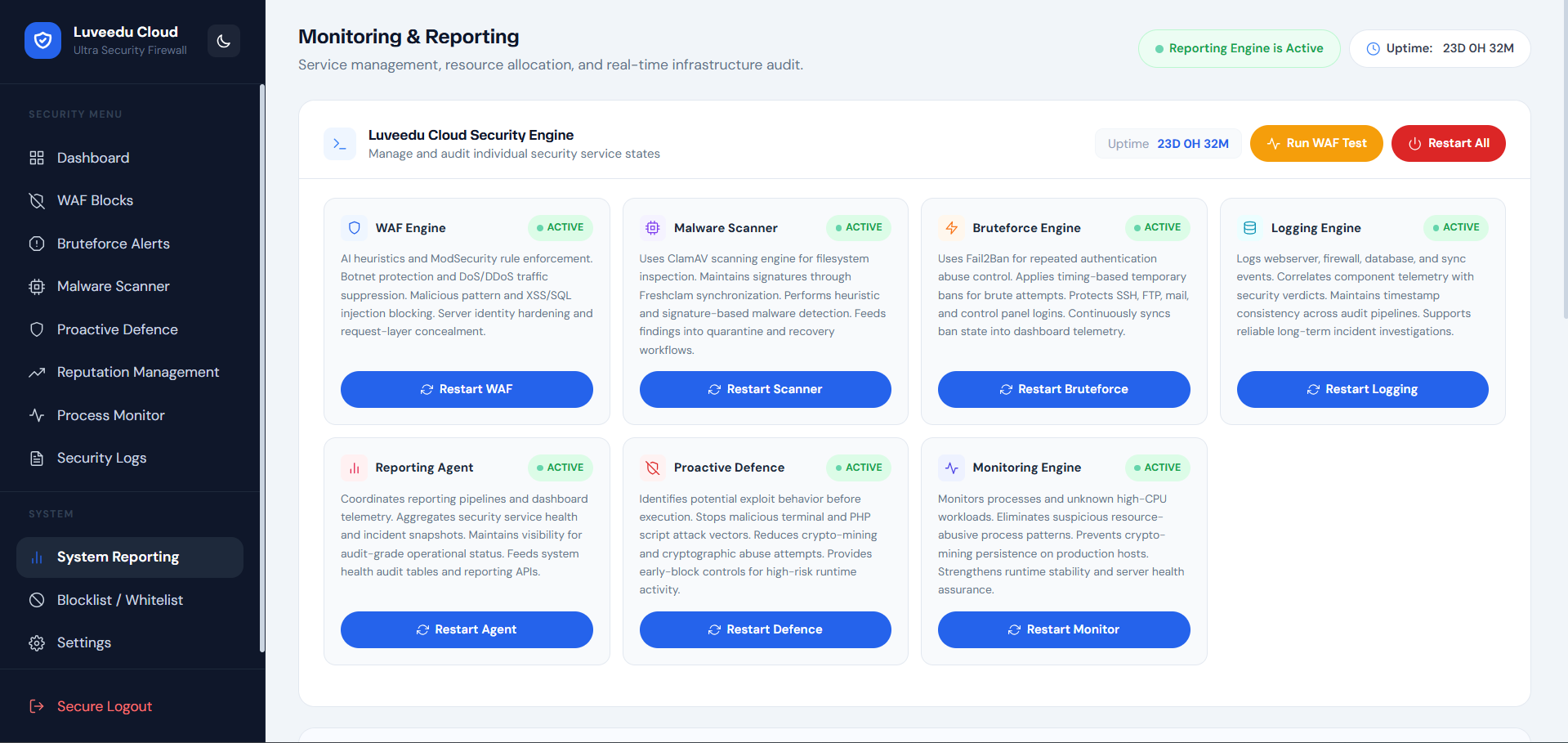This screenshot has width=1568, height=743.
Task: Click the Luveedu Cloud shield logo
Action: [42, 40]
